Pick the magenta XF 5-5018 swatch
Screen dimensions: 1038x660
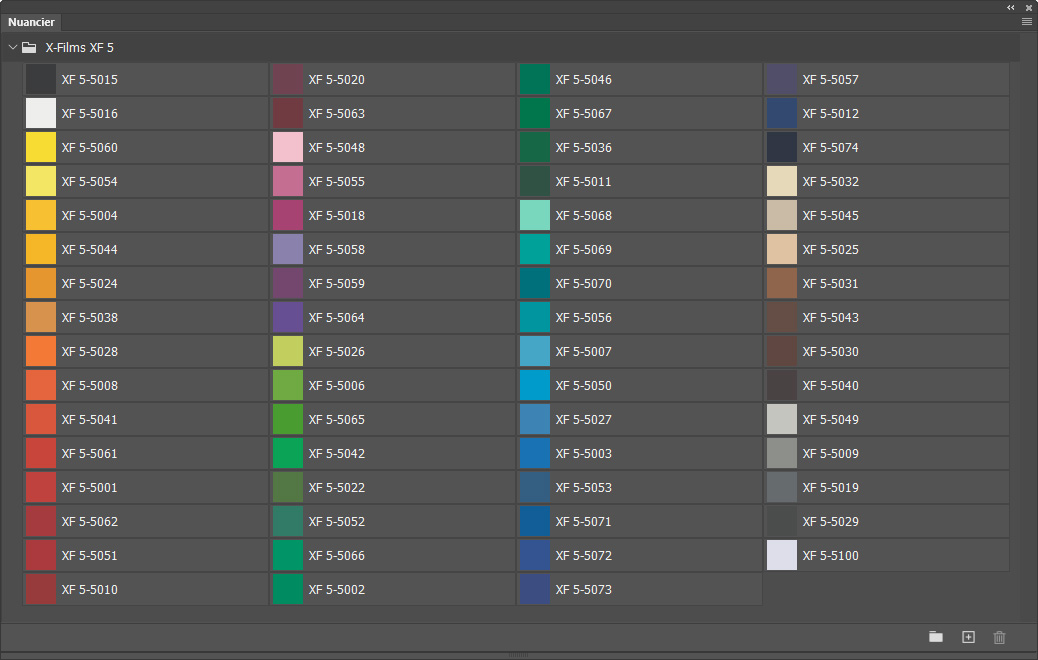(x=288, y=215)
